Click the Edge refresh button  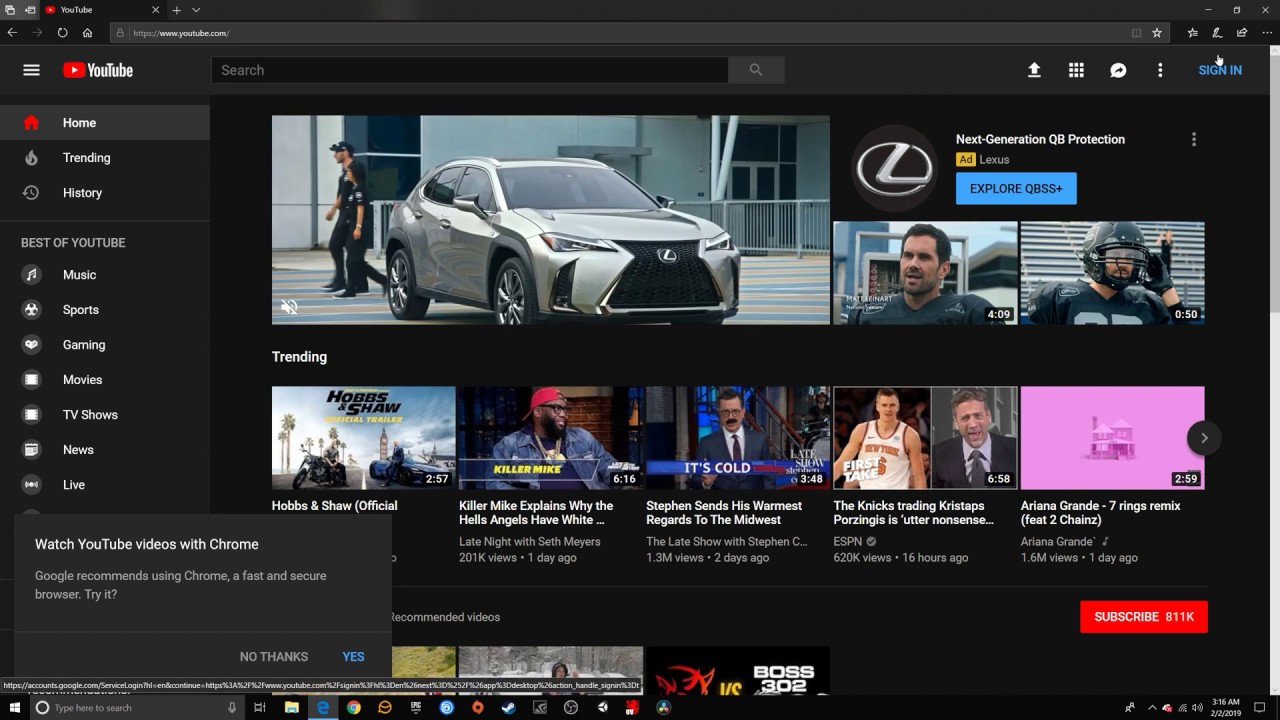pos(62,33)
